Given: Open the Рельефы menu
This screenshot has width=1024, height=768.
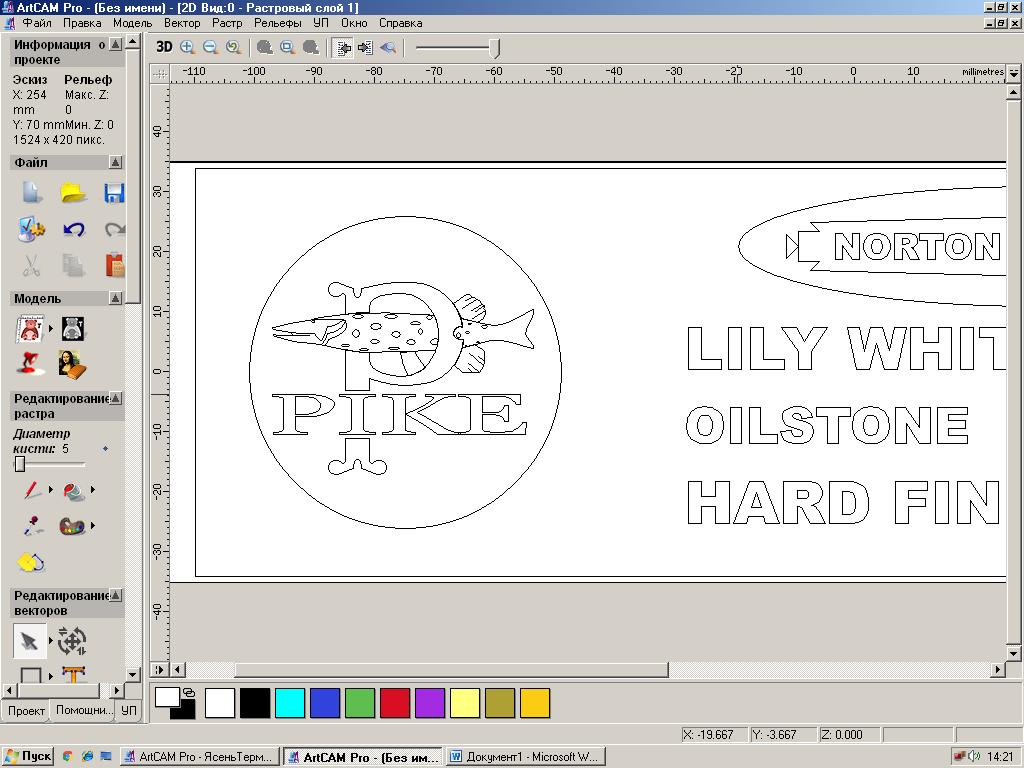Looking at the screenshot, I should coord(277,22).
